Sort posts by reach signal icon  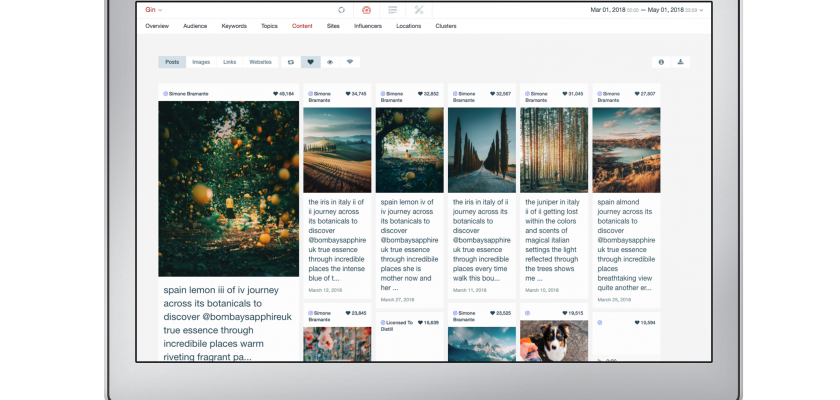tap(350, 62)
